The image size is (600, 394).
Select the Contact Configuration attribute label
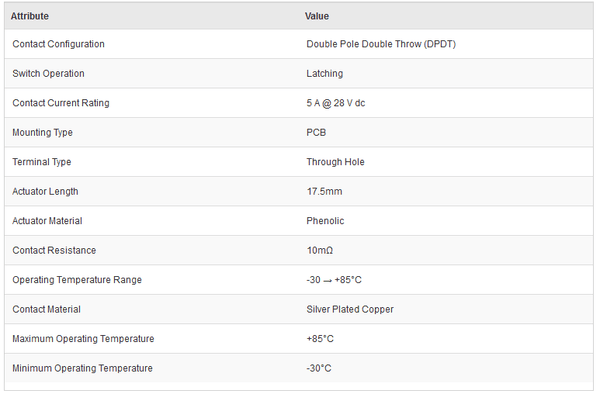(x=59, y=44)
